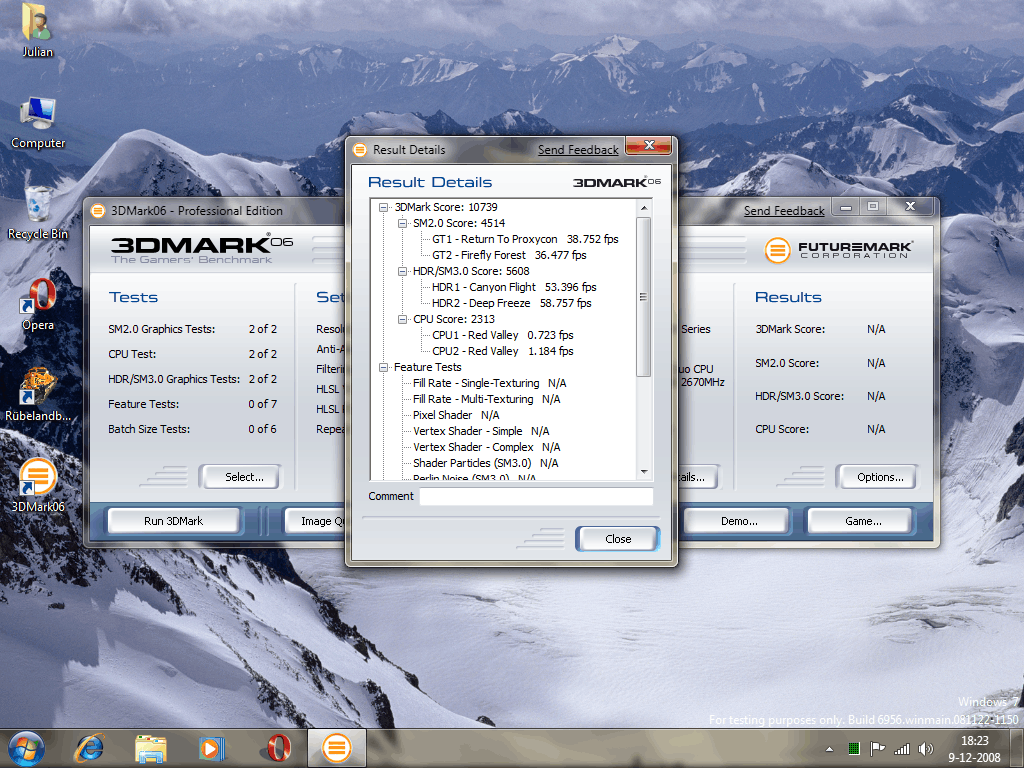Open the Julian user folder icon
This screenshot has width=1024, height=768.
click(x=37, y=30)
